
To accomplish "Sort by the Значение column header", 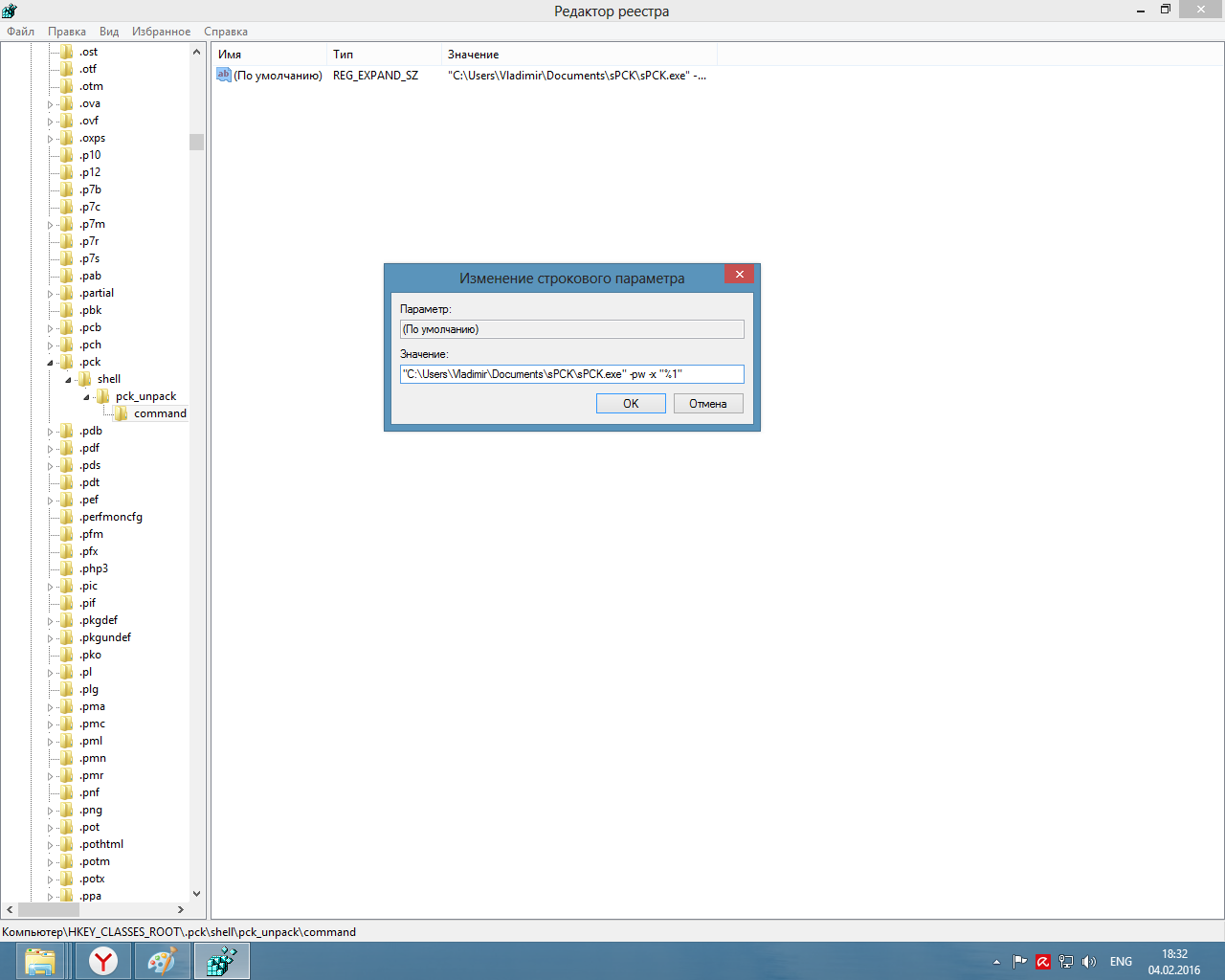I will point(579,55).
